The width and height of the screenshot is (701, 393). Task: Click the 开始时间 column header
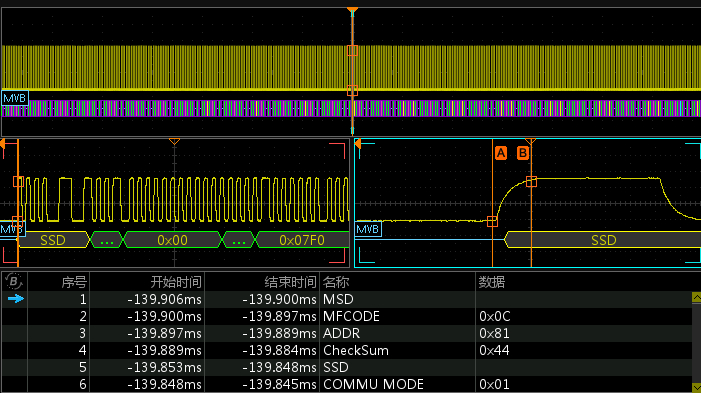tap(176, 282)
